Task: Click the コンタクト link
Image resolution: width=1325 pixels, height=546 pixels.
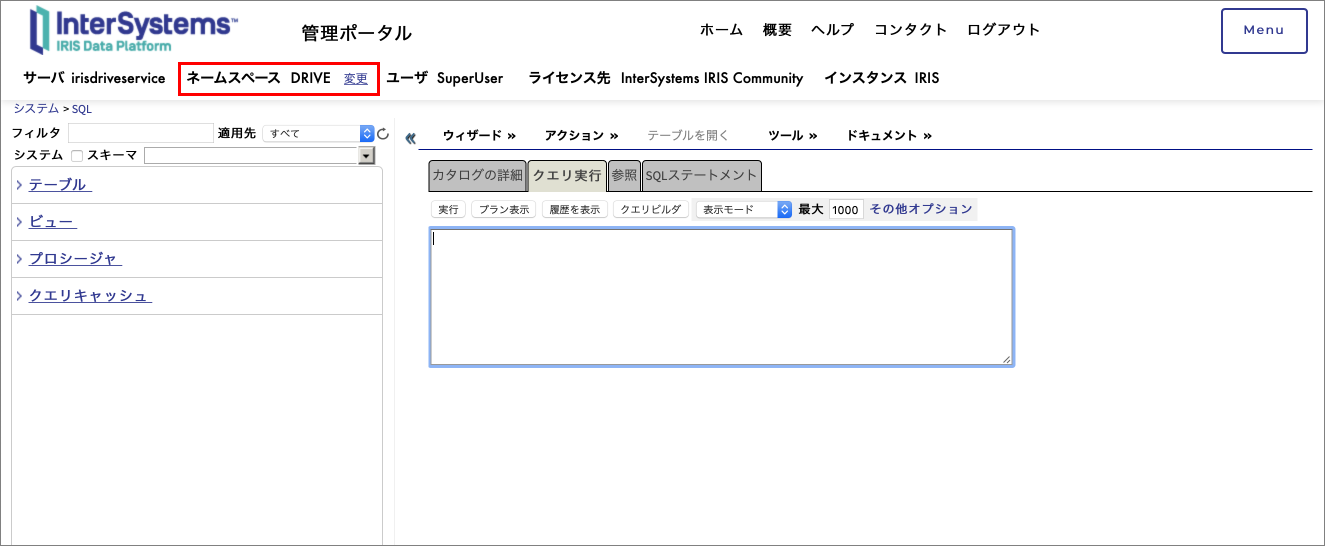Action: coord(911,29)
